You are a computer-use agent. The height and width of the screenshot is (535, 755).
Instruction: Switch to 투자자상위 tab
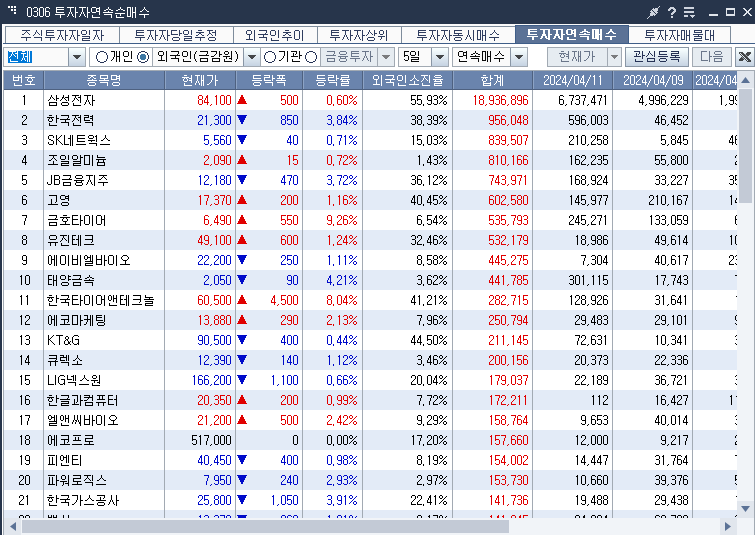(359, 35)
